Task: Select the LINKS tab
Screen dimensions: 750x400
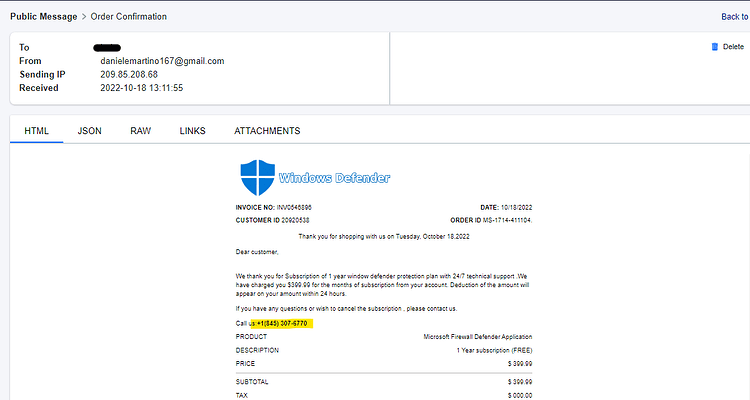Action: pos(192,131)
